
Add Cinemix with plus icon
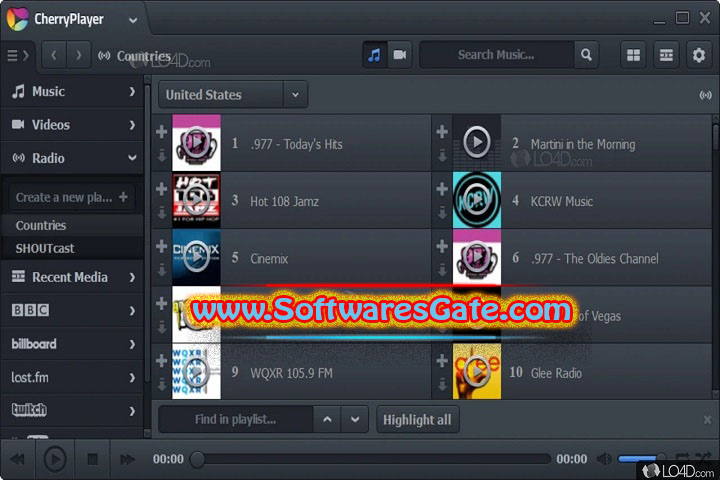coord(161,246)
